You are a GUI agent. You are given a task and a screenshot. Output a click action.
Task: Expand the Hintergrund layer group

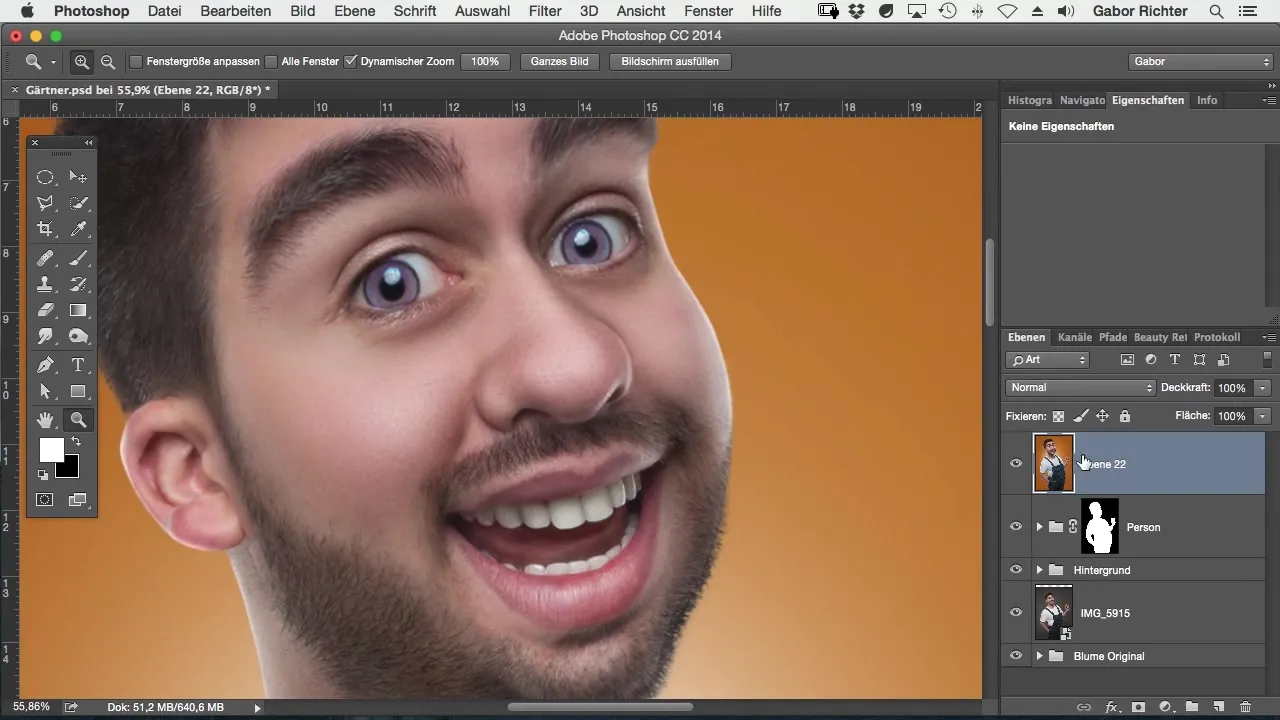tap(1040, 570)
